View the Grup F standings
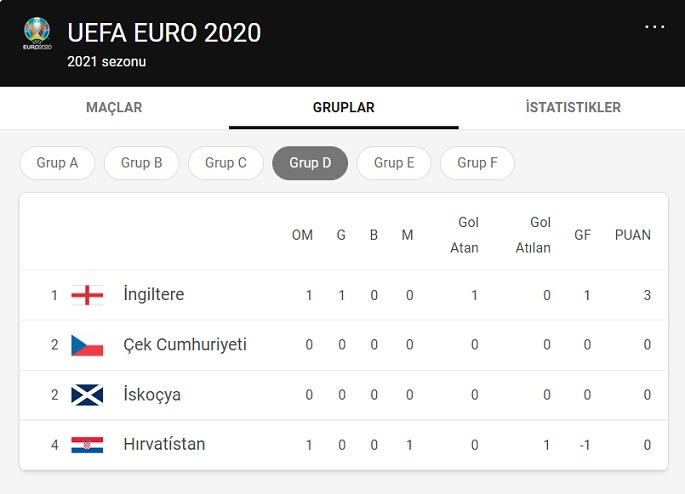 point(477,163)
